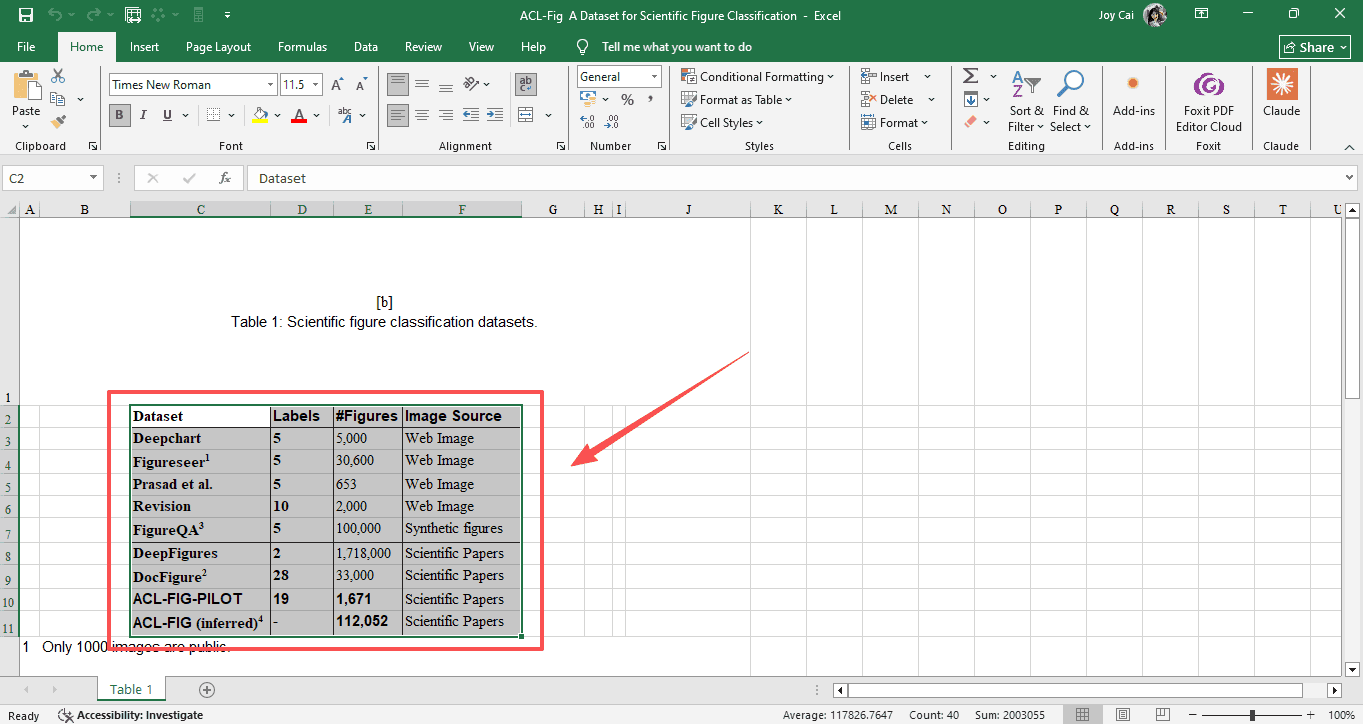Open Format as Table dropdown
1363x724 pixels.
coord(737,100)
